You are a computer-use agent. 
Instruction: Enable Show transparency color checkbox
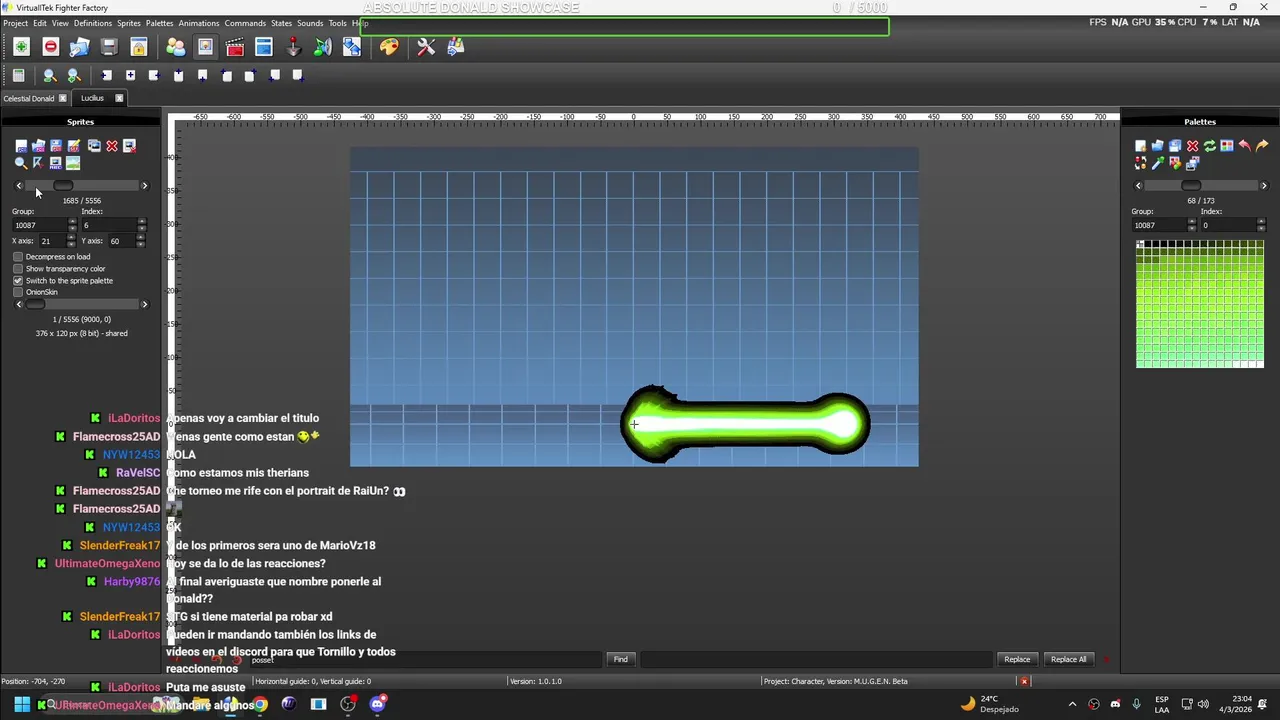click(18, 269)
